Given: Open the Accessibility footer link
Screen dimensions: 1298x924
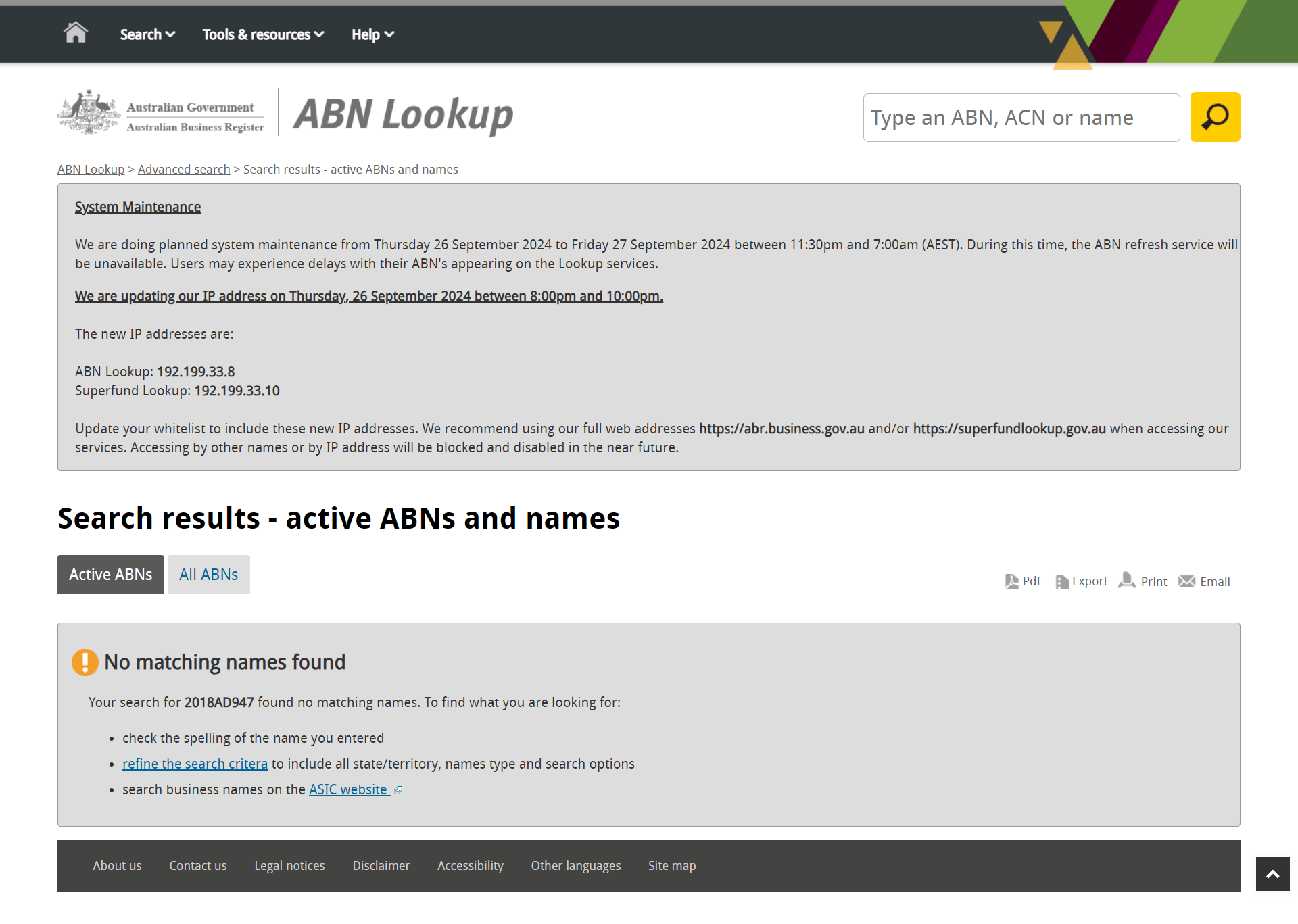Looking at the screenshot, I should tap(471, 866).
